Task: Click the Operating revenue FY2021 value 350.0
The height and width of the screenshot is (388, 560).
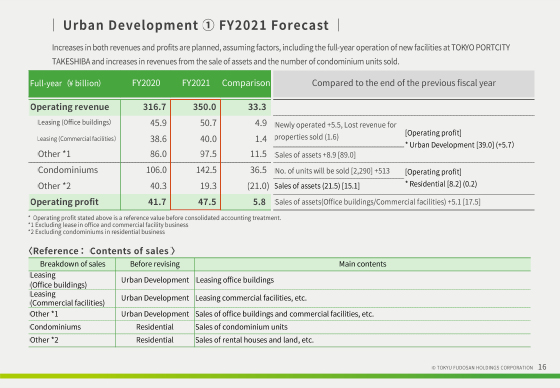Action: tap(205, 107)
